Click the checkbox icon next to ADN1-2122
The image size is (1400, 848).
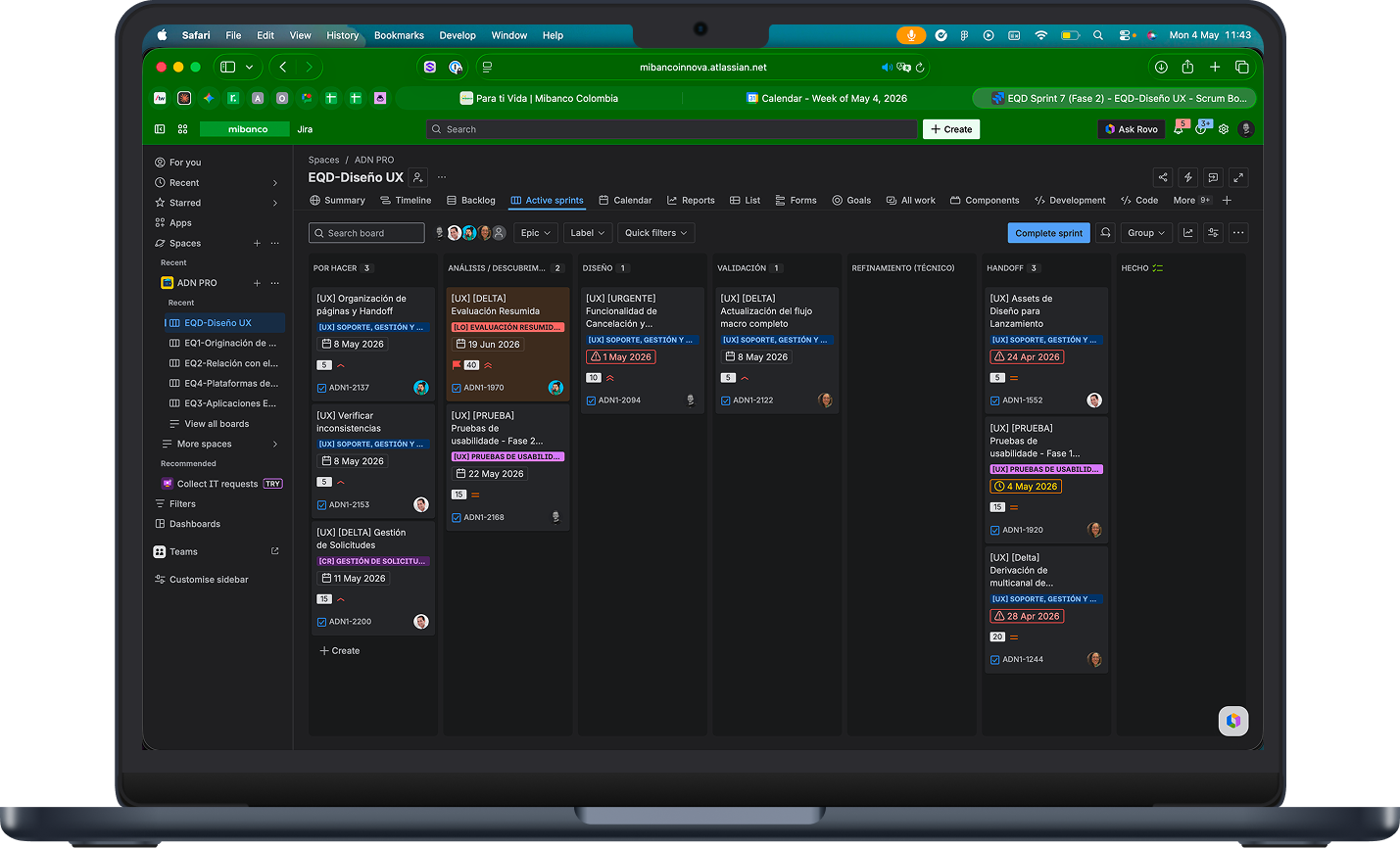[726, 400]
